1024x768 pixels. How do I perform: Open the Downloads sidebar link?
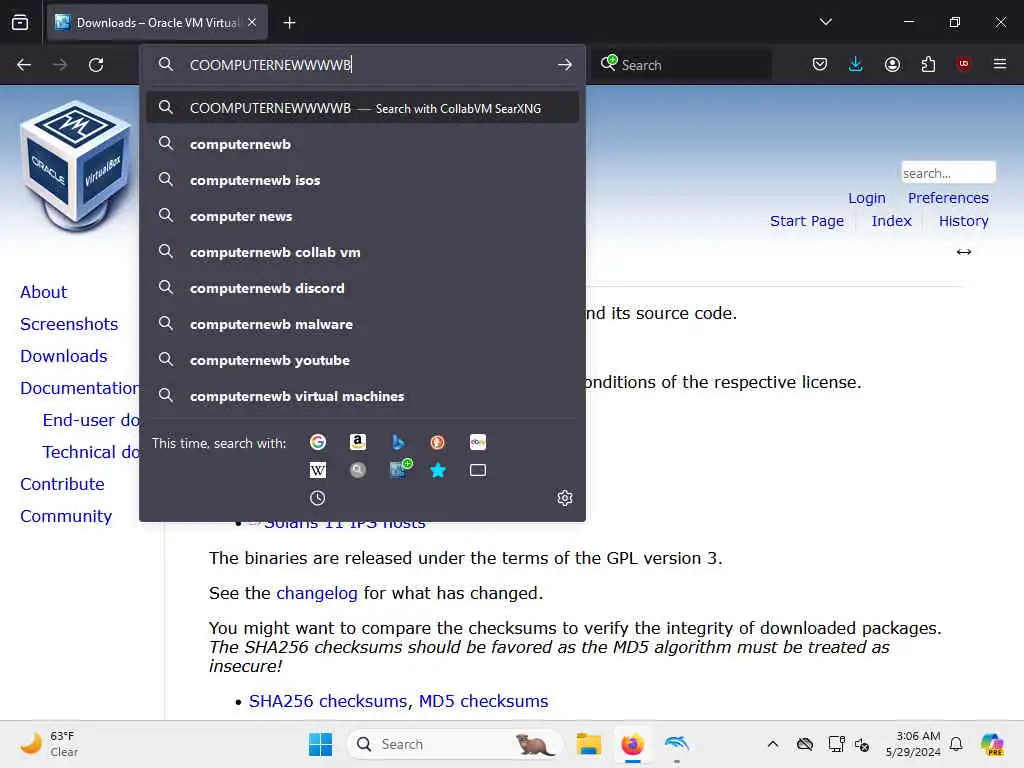click(x=63, y=356)
